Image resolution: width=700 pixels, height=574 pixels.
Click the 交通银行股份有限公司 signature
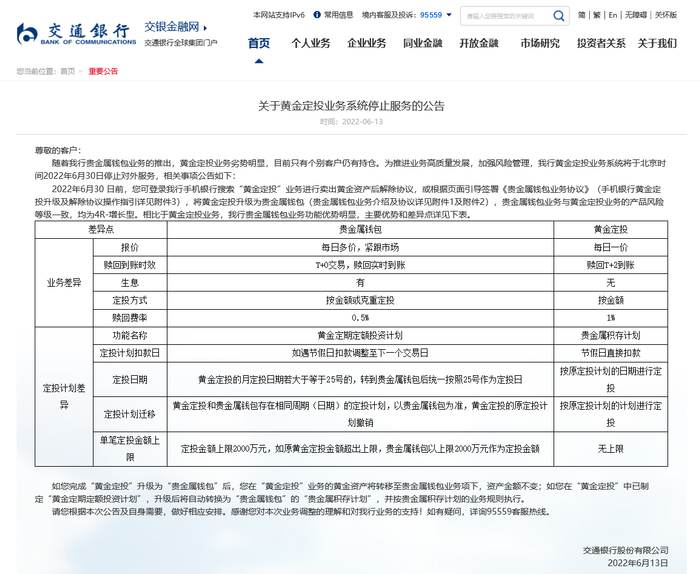pyautogui.click(x=625, y=550)
